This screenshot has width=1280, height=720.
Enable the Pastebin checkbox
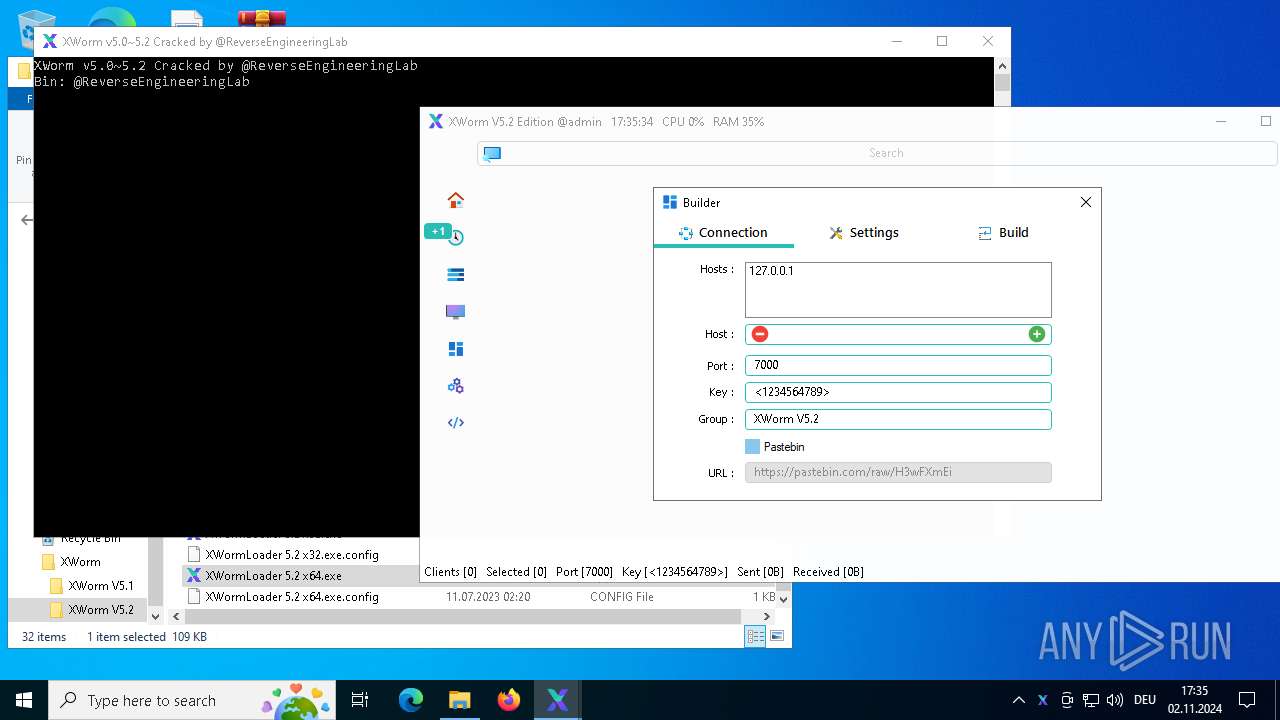coord(753,447)
